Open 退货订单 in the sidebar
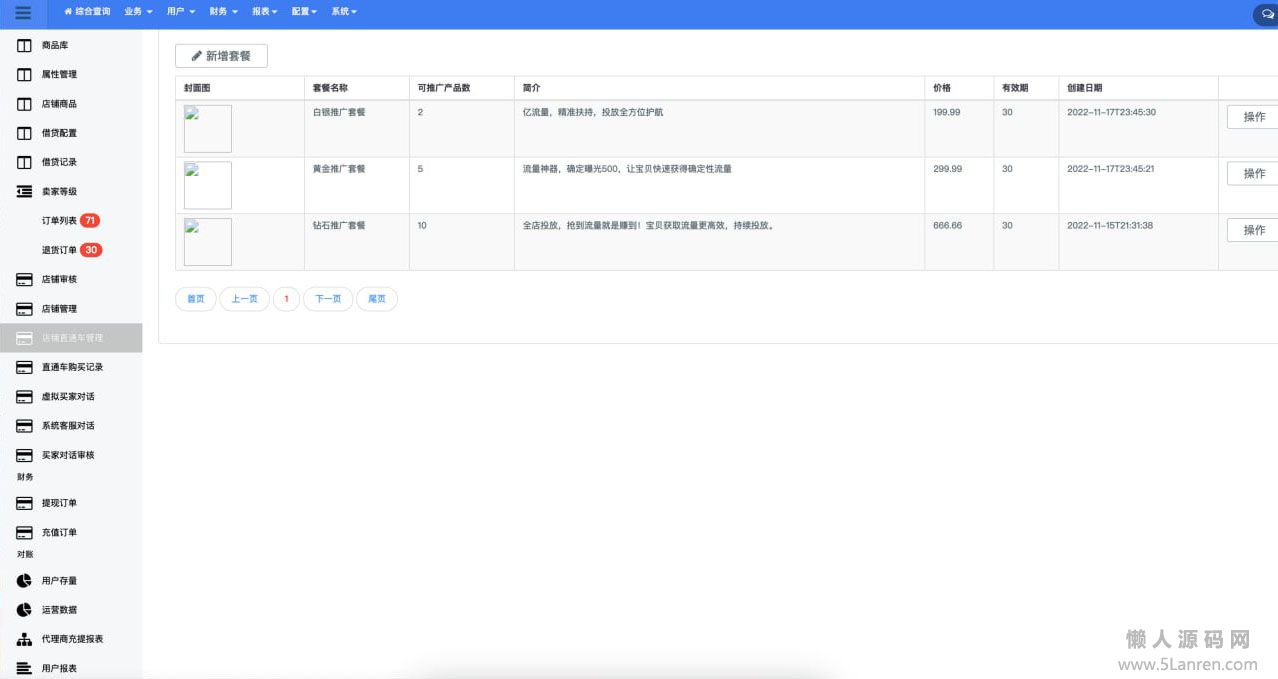The width and height of the screenshot is (1278, 679). [59, 250]
